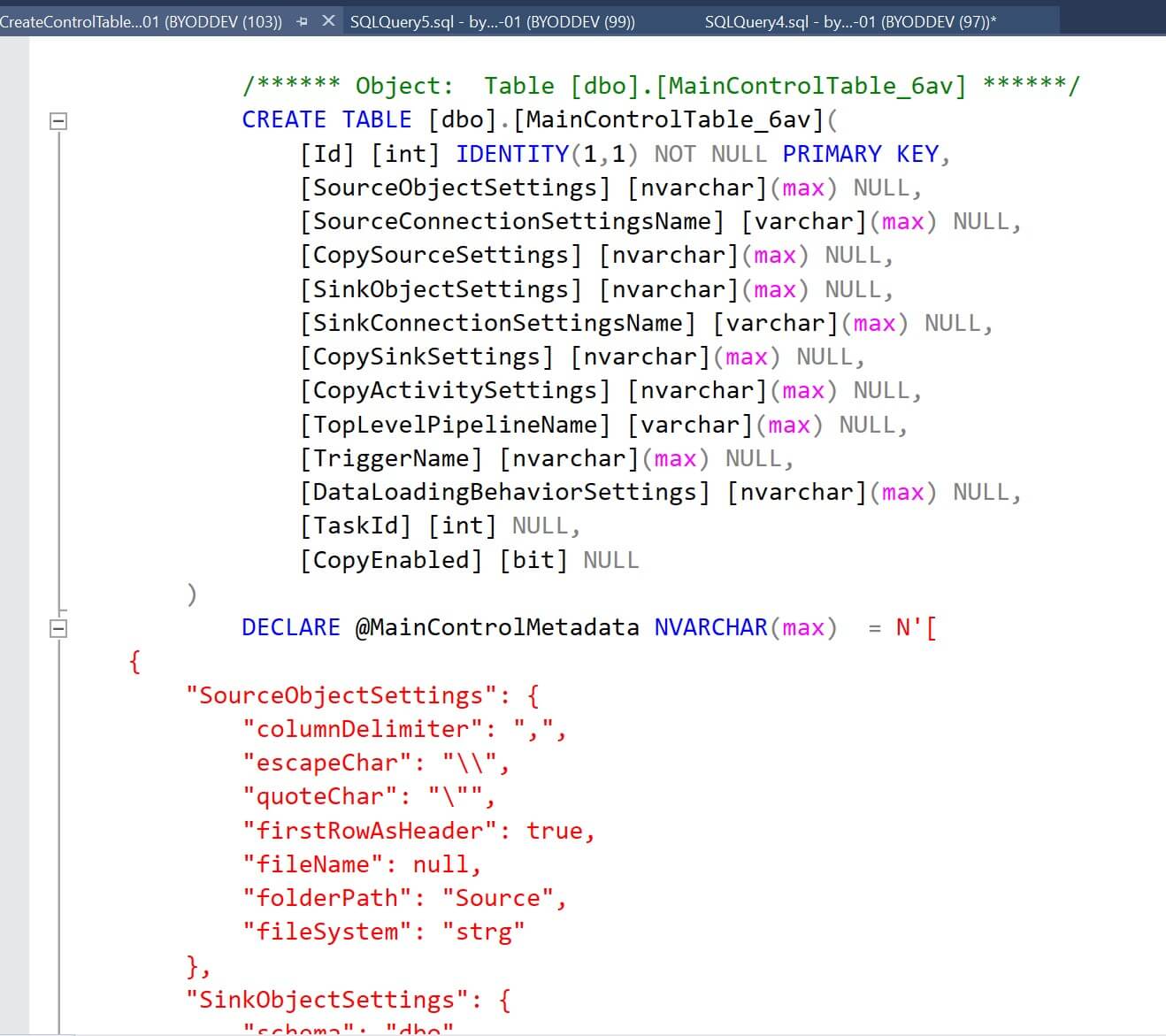Select the CreateControlTable tab title
This screenshot has width=1166, height=1036.
point(142,21)
